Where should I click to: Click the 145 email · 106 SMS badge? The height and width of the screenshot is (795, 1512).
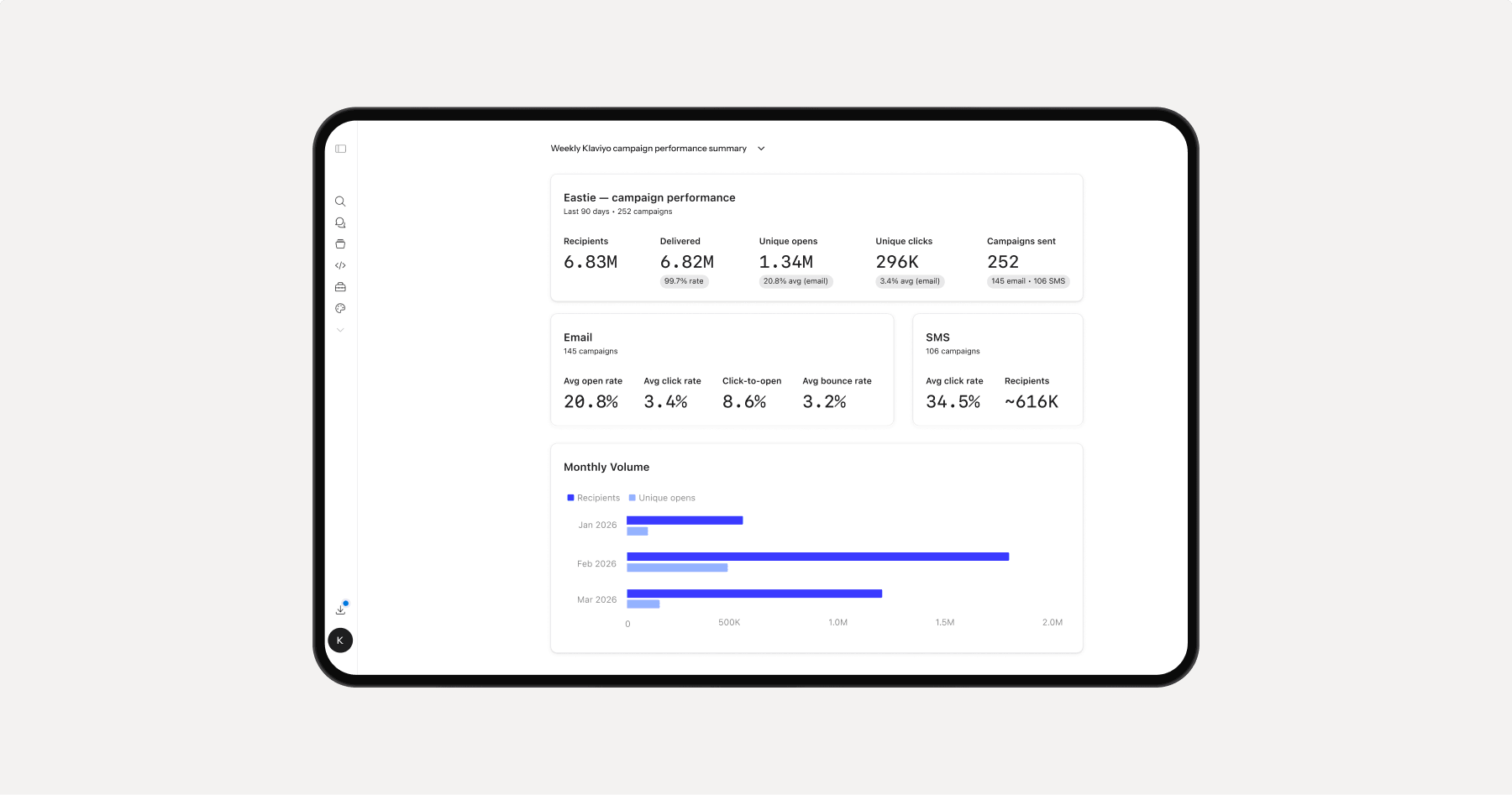(1028, 281)
